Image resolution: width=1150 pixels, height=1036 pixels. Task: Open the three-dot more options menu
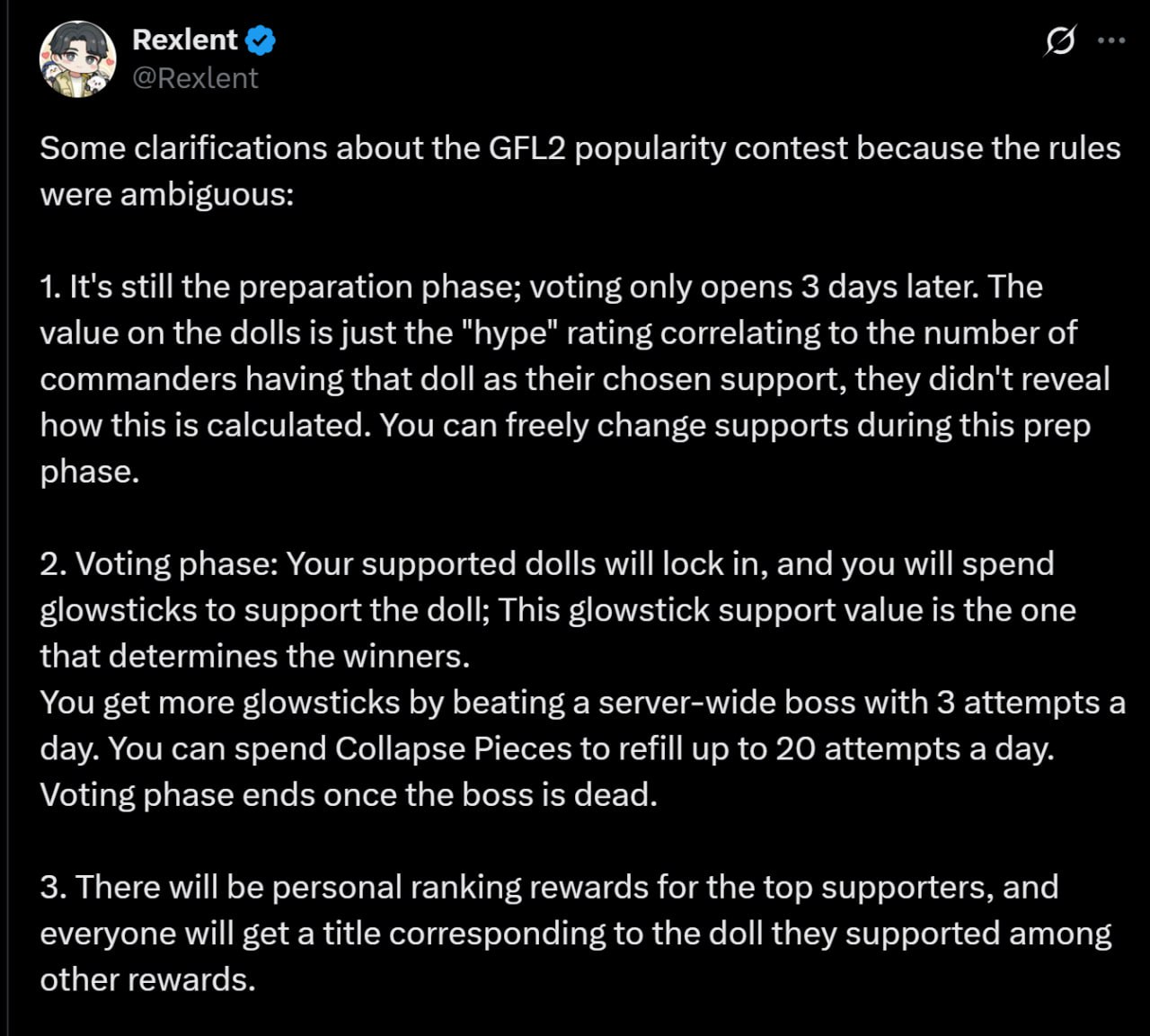[1111, 41]
